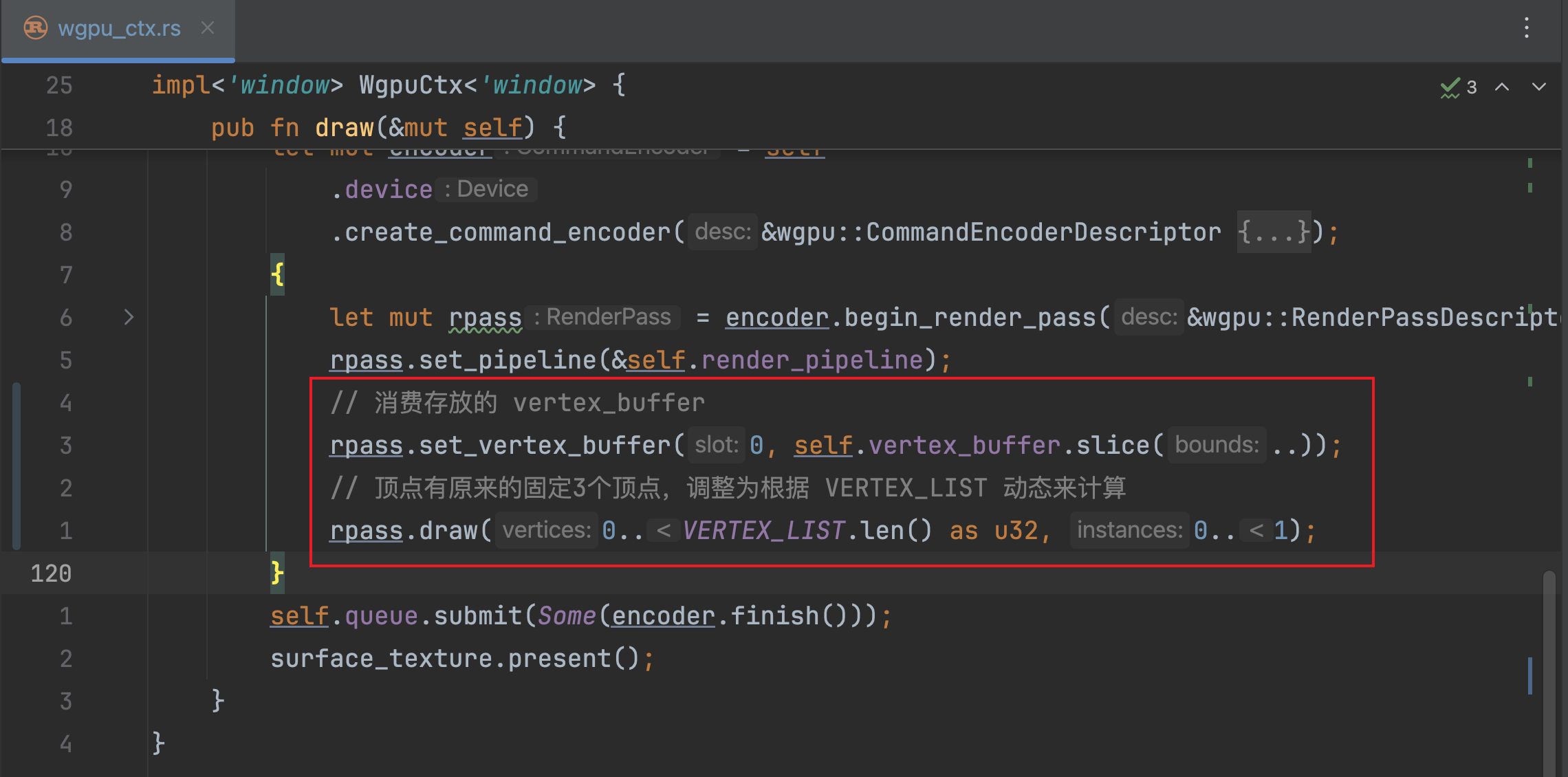
Task: Click the render_pipeline field reference
Action: (x=812, y=360)
